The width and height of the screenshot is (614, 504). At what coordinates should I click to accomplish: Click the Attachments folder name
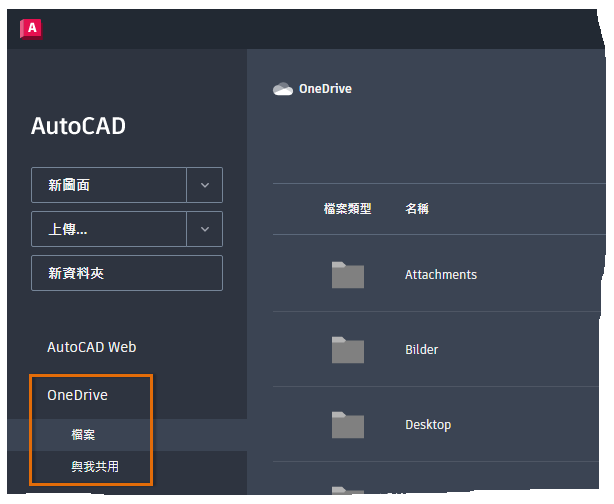(x=441, y=275)
